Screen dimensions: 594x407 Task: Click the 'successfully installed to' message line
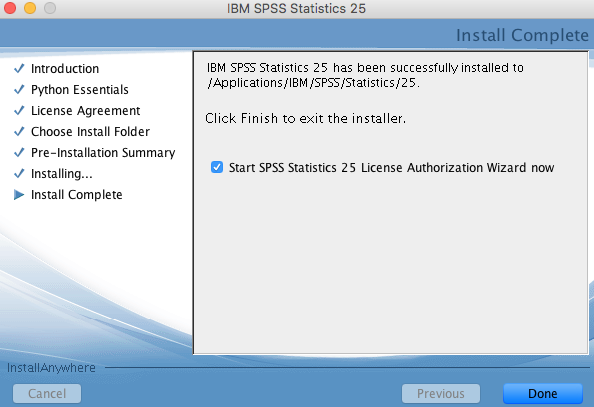click(x=365, y=67)
